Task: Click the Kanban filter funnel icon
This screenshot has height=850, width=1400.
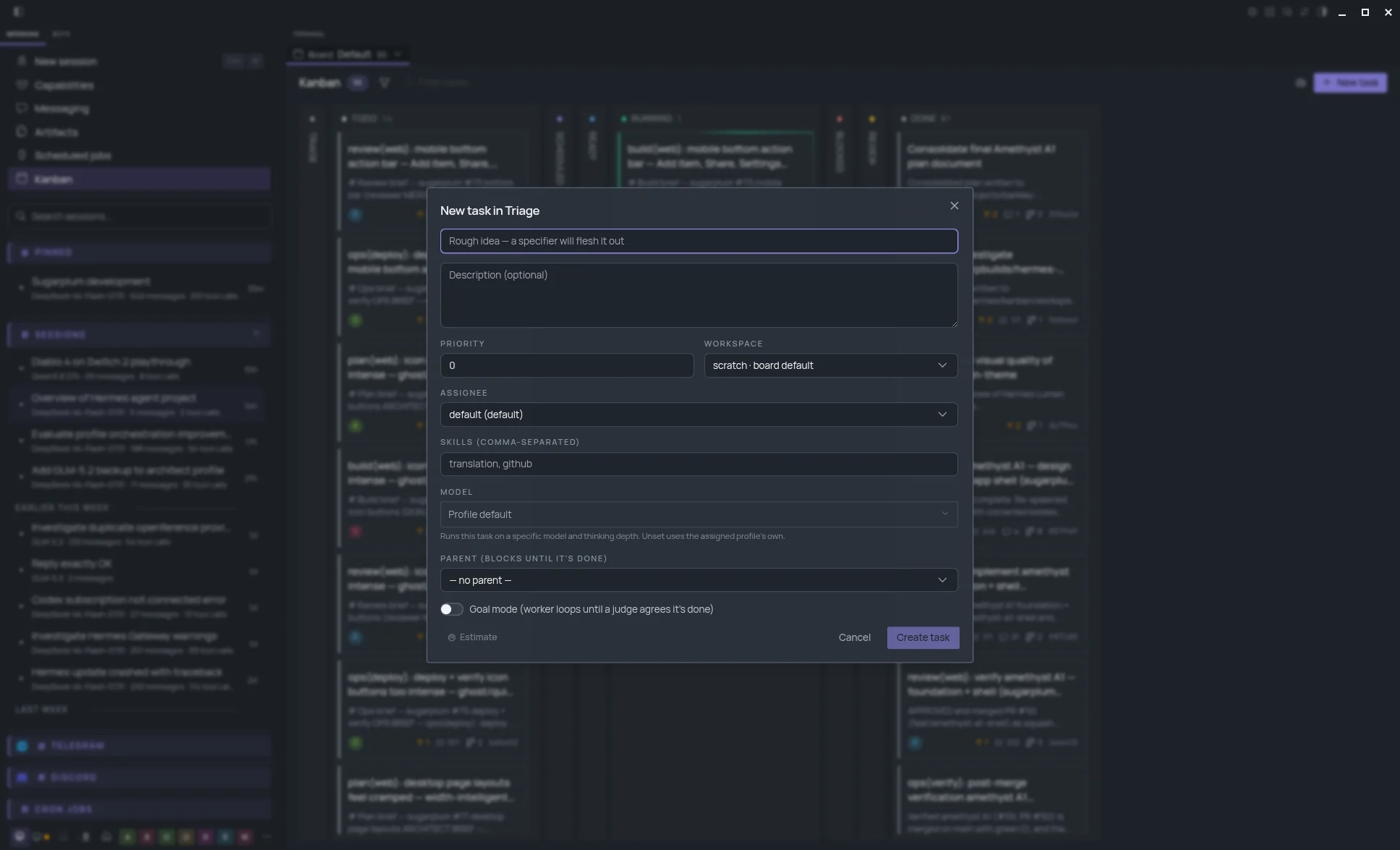Action: coord(384,83)
